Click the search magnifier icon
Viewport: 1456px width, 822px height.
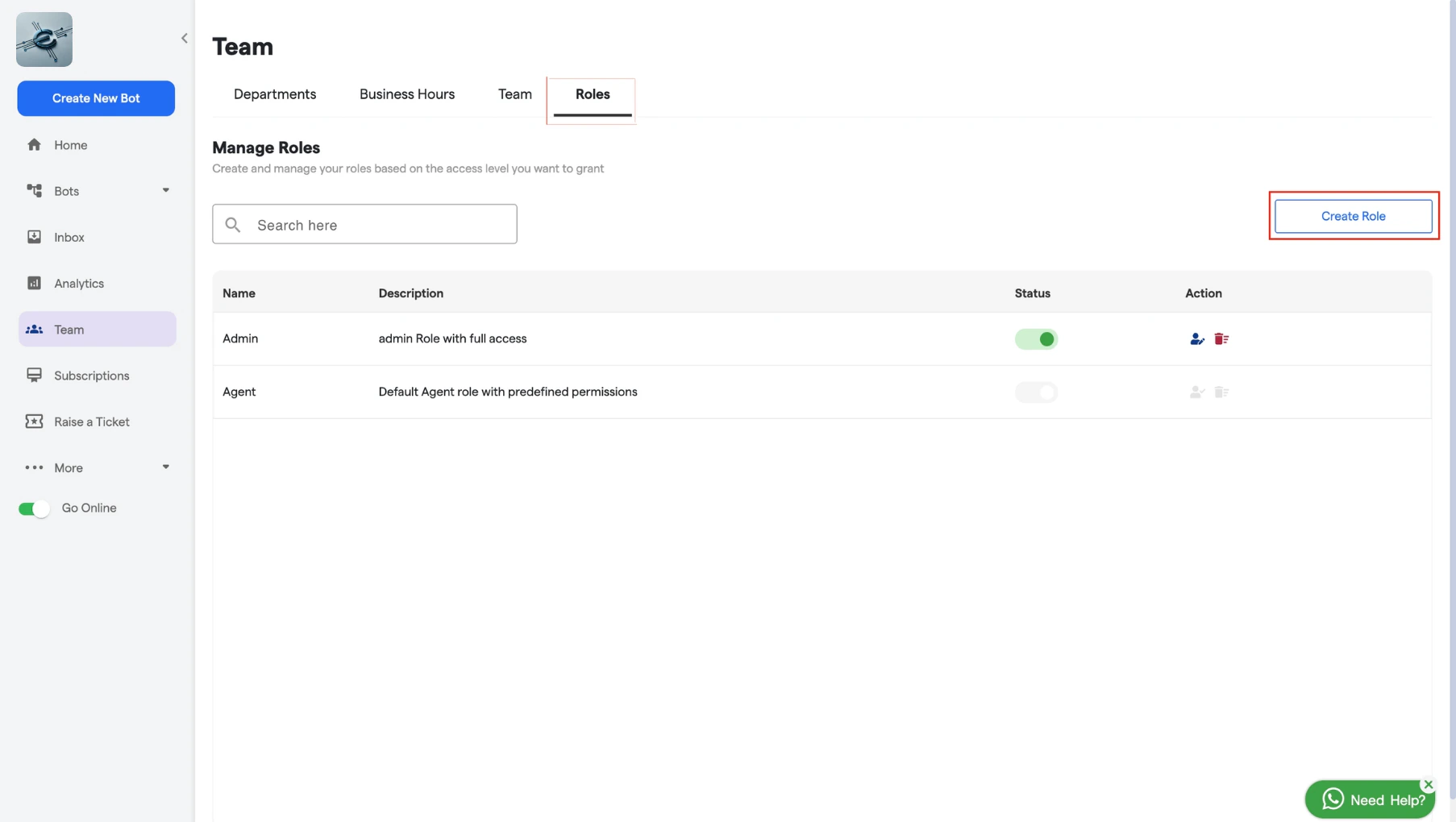(x=233, y=225)
